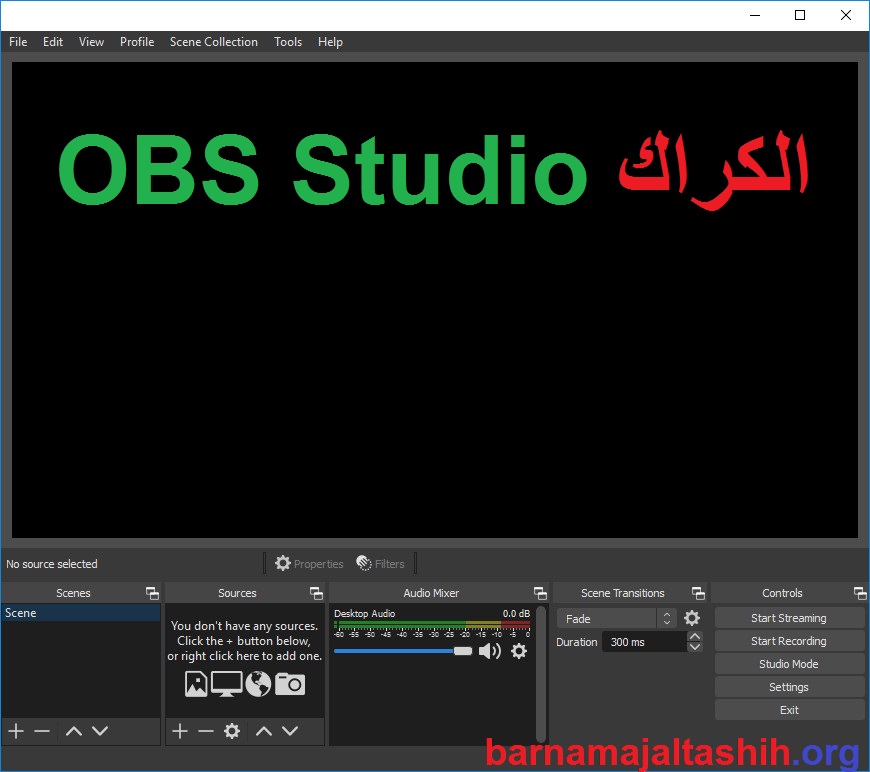
Task: Pop out the Scene Transitions dock
Action: pyautogui.click(x=699, y=593)
